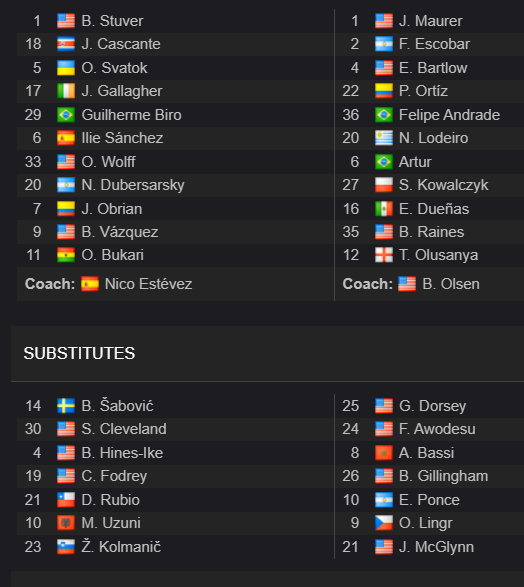This screenshot has height=587, width=524.
Task: Click the Poland flag next to S. Kowalczyk
Action: pyautogui.click(x=384, y=185)
